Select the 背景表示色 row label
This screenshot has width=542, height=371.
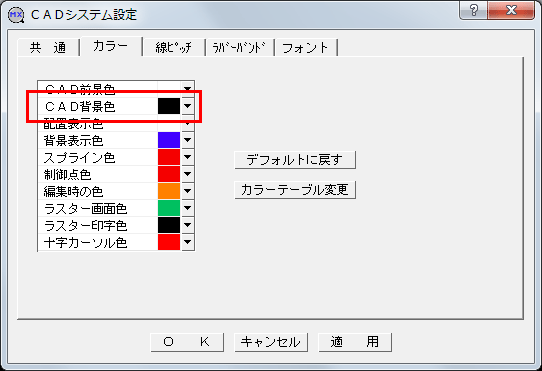(x=73, y=141)
